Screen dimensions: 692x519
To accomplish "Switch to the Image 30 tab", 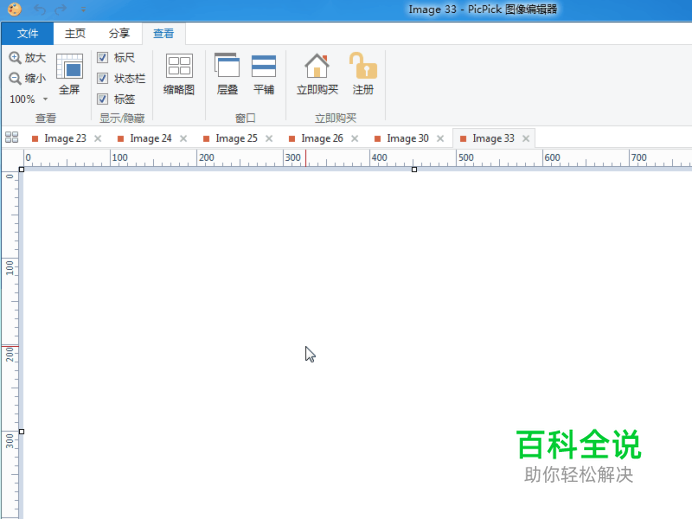I will click(x=407, y=139).
